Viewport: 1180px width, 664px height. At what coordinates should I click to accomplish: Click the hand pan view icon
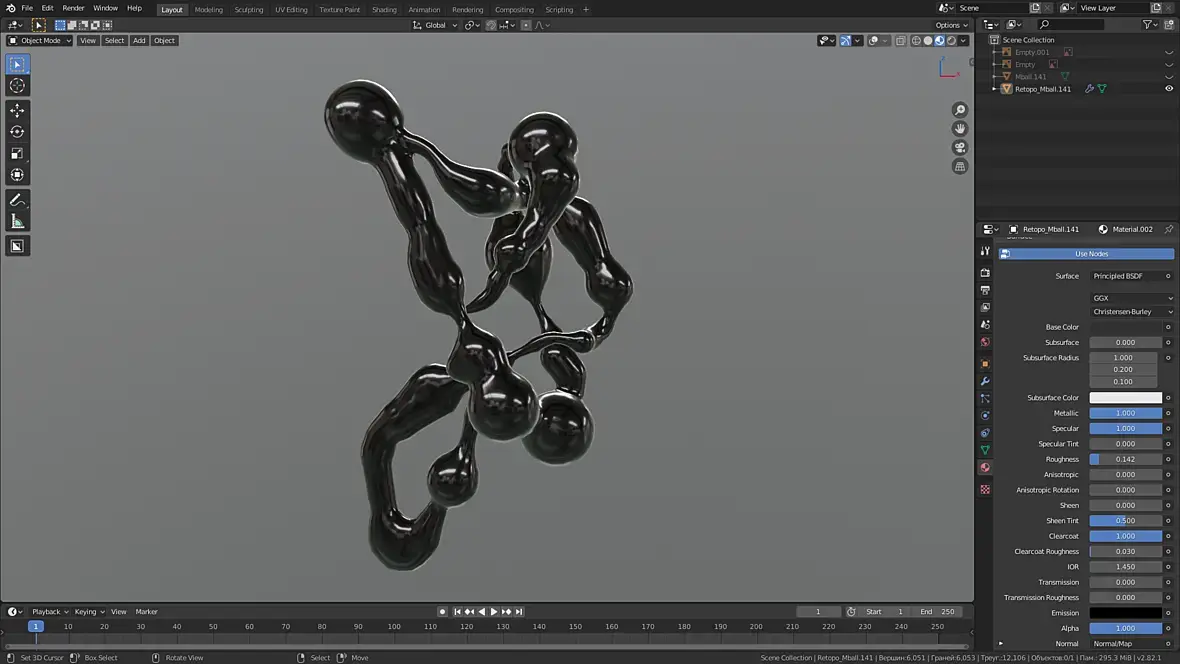pos(960,129)
